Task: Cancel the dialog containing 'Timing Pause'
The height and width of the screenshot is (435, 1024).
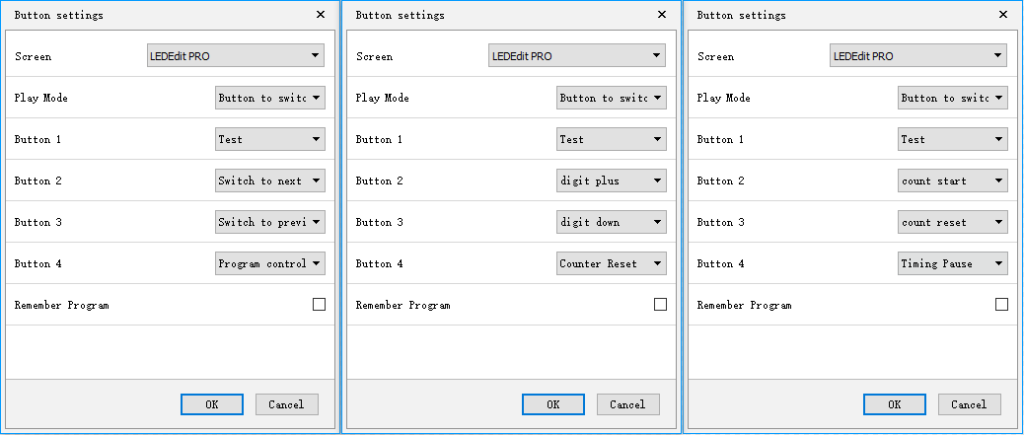Action: point(969,404)
